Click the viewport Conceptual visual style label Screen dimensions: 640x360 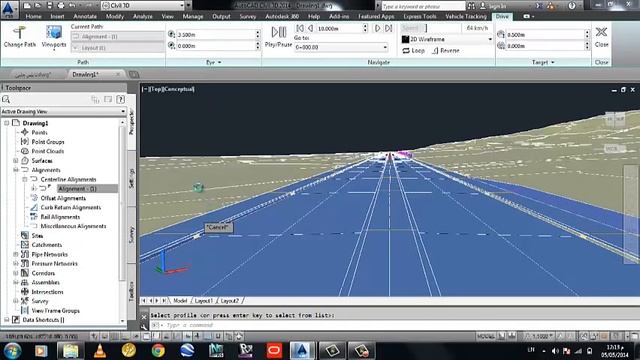point(180,89)
